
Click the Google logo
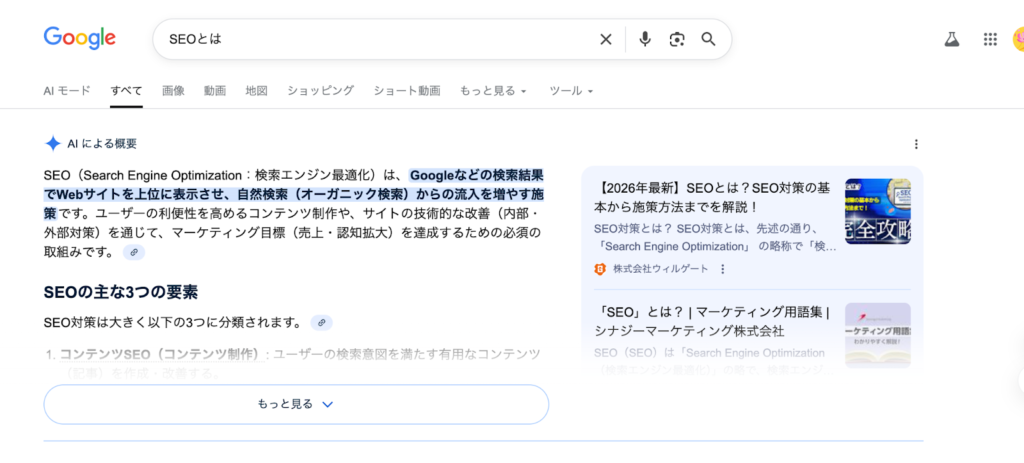[x=79, y=38]
